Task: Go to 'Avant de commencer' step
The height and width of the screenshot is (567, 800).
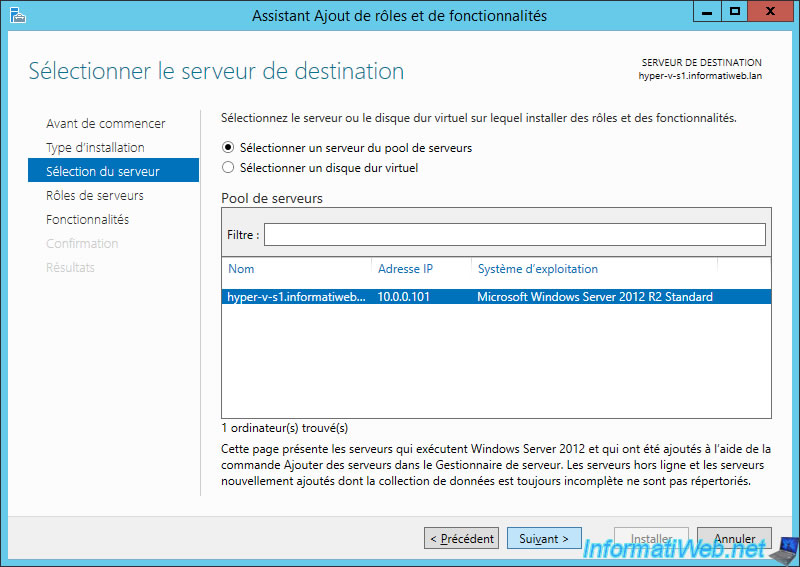Action: click(106, 124)
